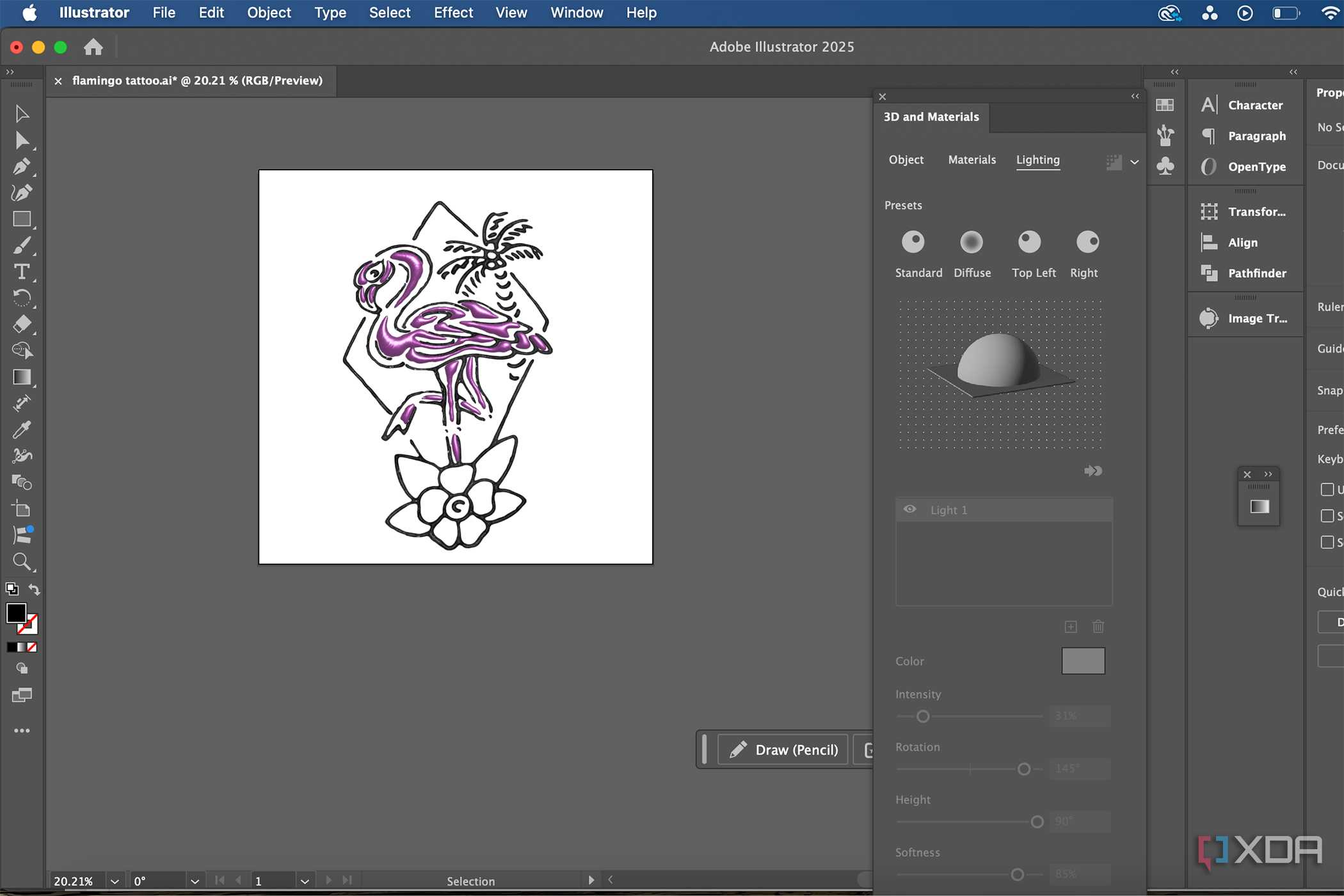Toggle Light 1 visibility eye
The width and height of the screenshot is (1344, 896).
click(909, 509)
